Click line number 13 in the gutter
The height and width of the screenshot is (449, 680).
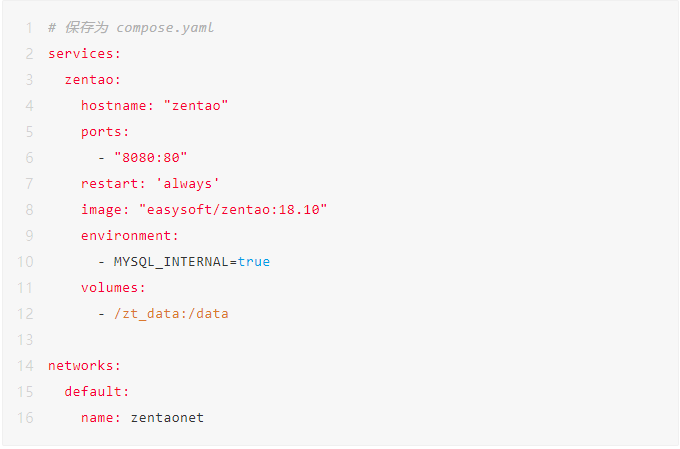point(25,339)
